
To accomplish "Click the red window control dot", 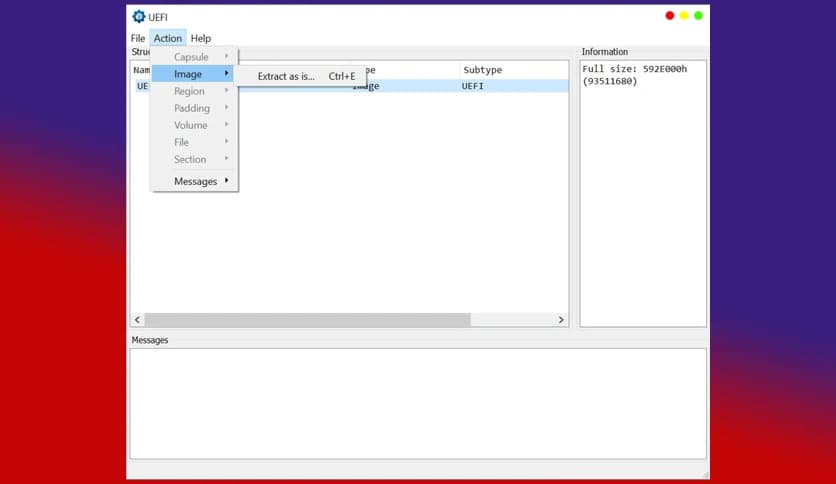I will [670, 15].
